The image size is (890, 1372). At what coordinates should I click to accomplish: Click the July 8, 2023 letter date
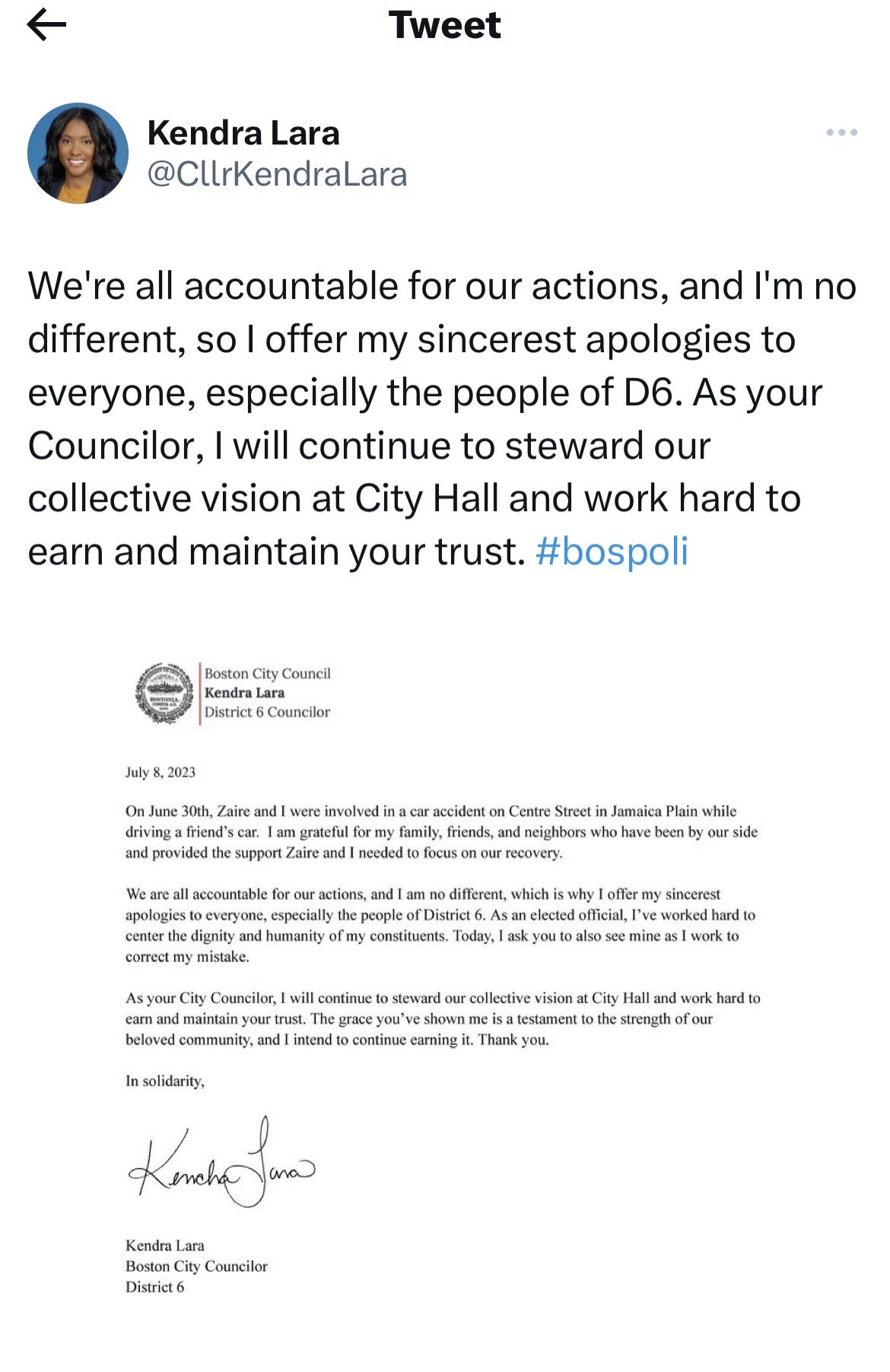tap(161, 773)
